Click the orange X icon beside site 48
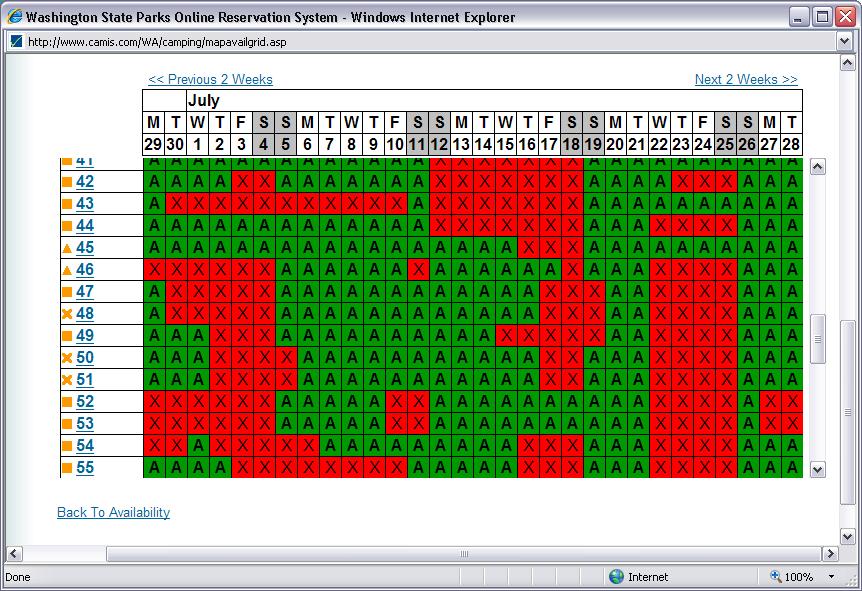 [x=67, y=314]
